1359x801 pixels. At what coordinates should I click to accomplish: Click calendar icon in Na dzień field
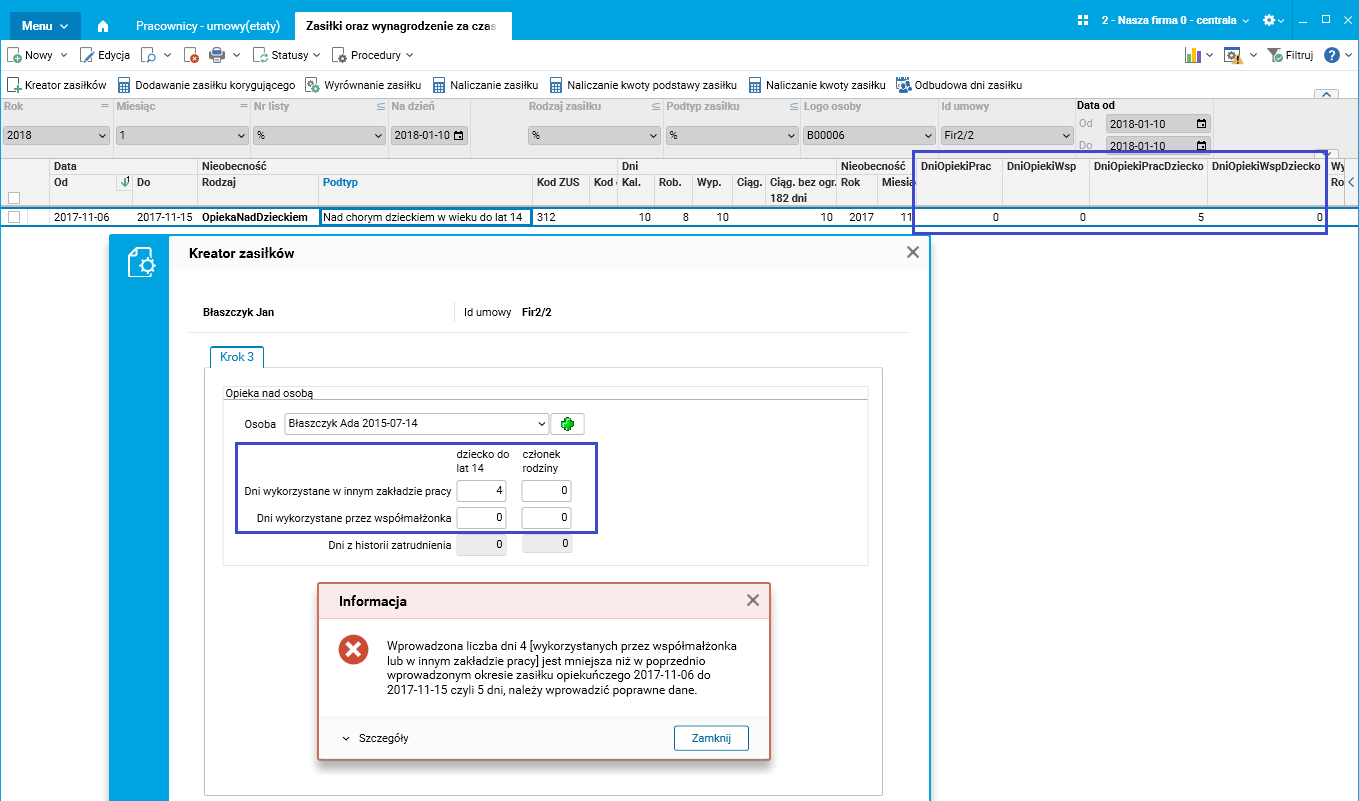458,136
